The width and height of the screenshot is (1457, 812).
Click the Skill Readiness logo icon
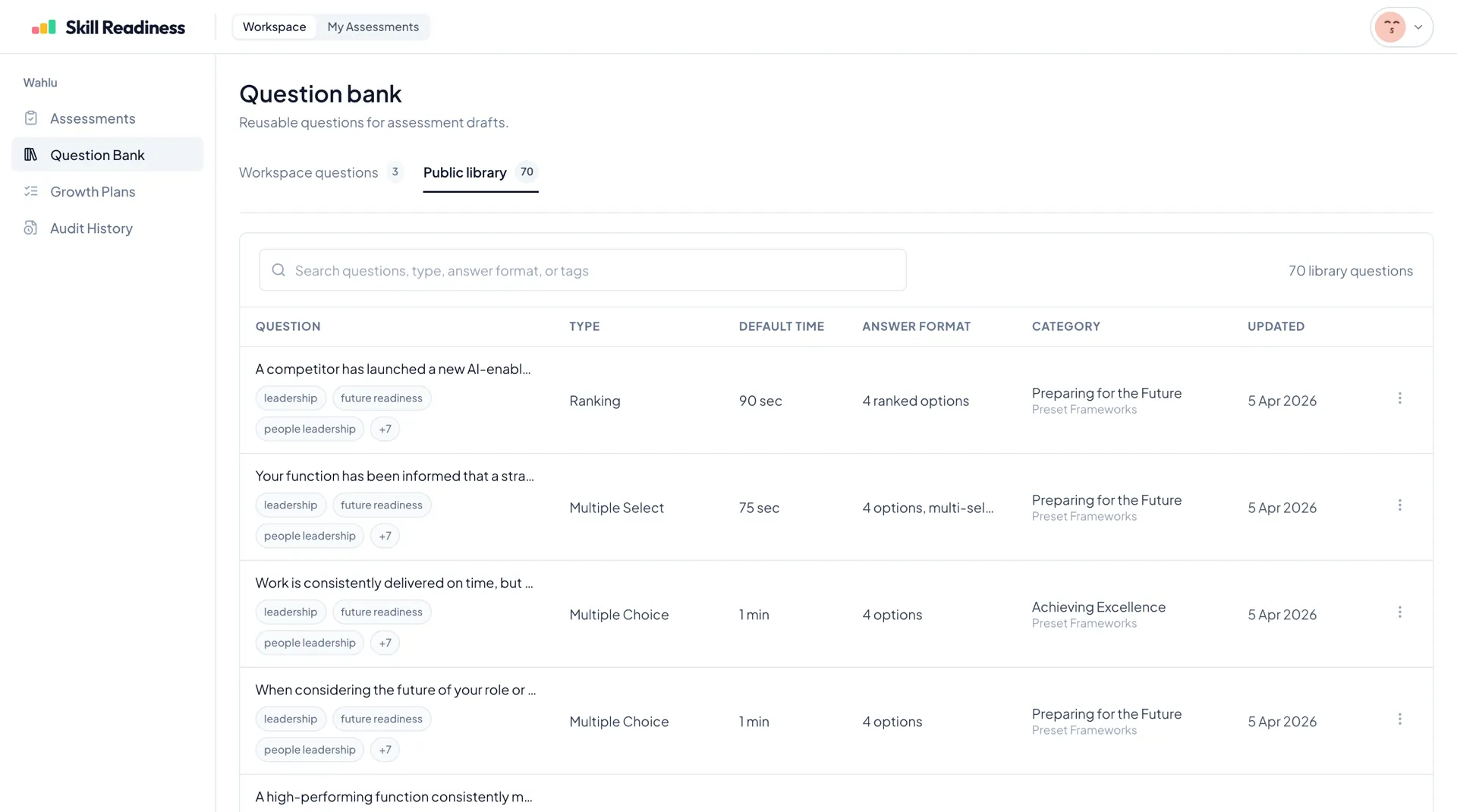tap(43, 27)
